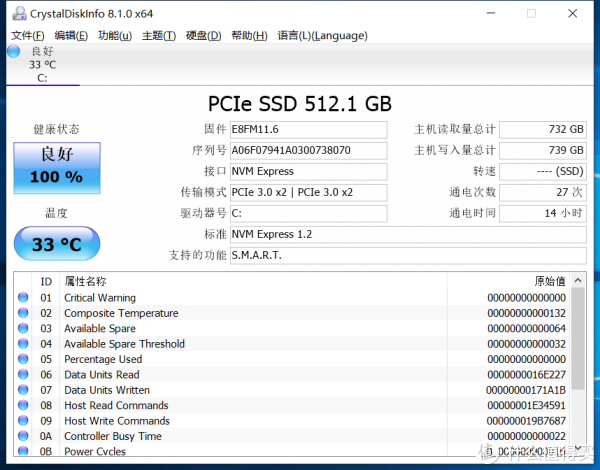The image size is (600, 470).
Task: Click the interface field NVM Express
Action: click(308, 171)
